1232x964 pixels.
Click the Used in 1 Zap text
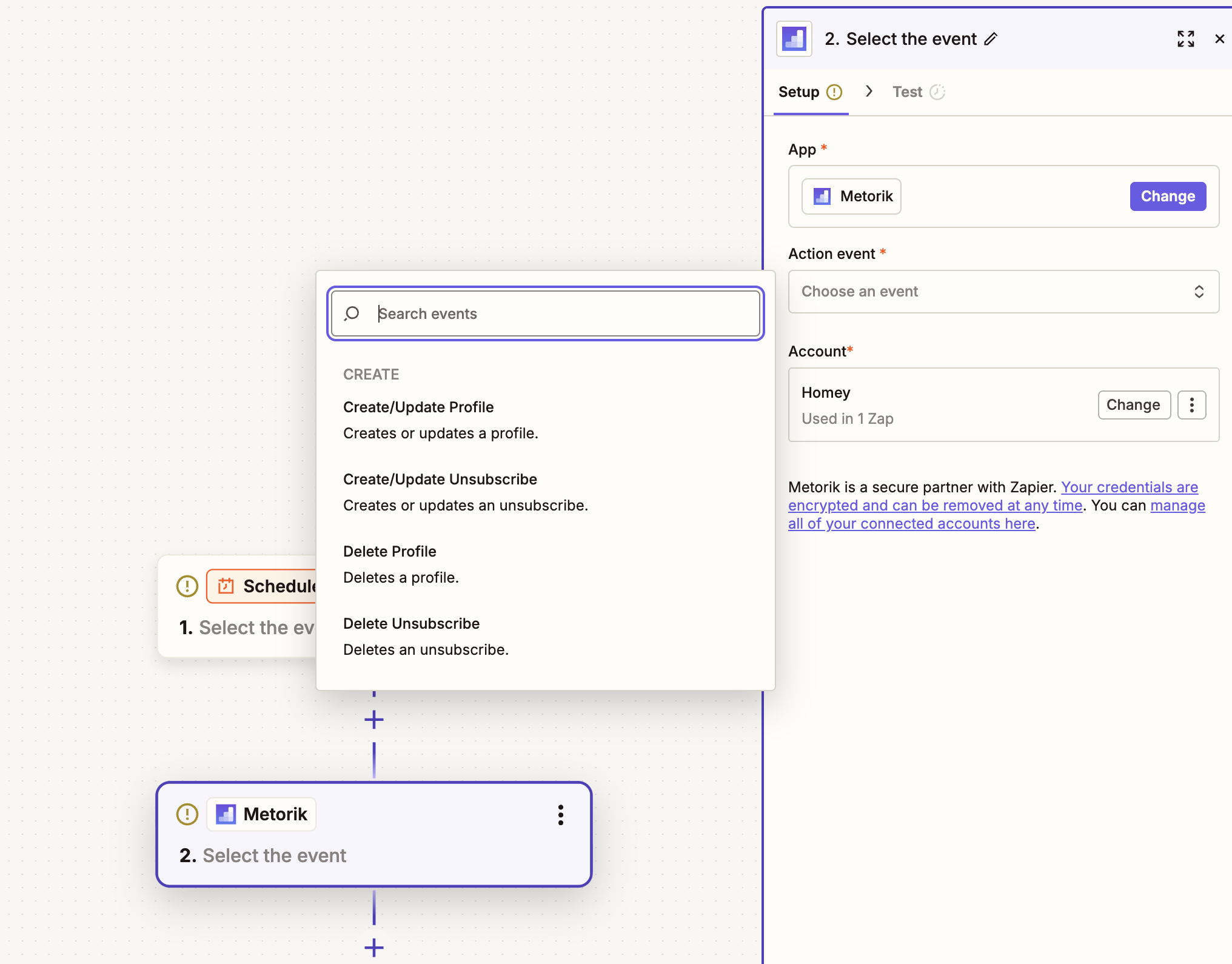[847, 419]
